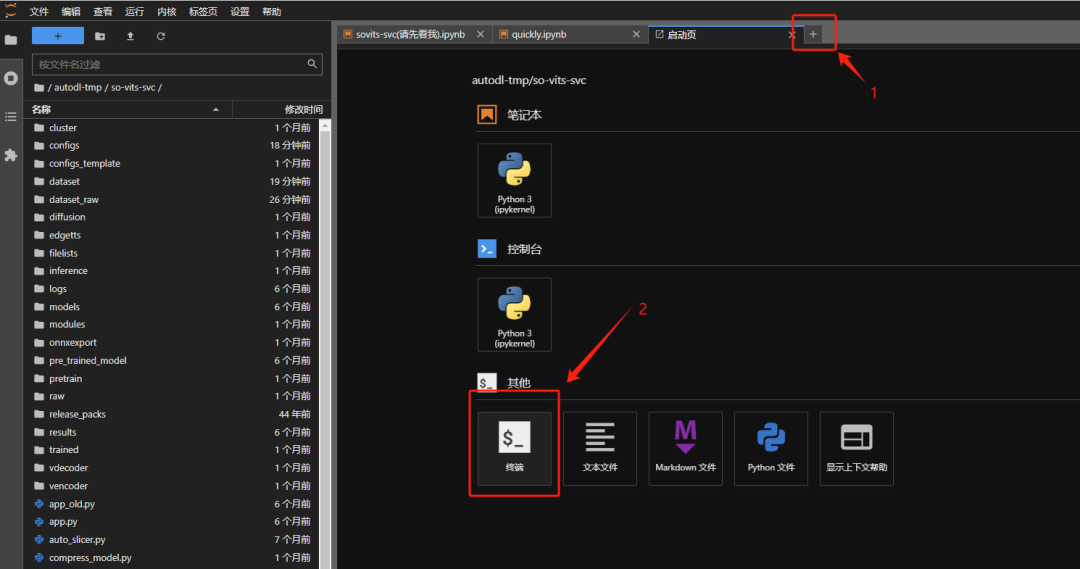This screenshot has height=569, width=1080.
Task: Select the inference folder
Action: tap(172, 271)
